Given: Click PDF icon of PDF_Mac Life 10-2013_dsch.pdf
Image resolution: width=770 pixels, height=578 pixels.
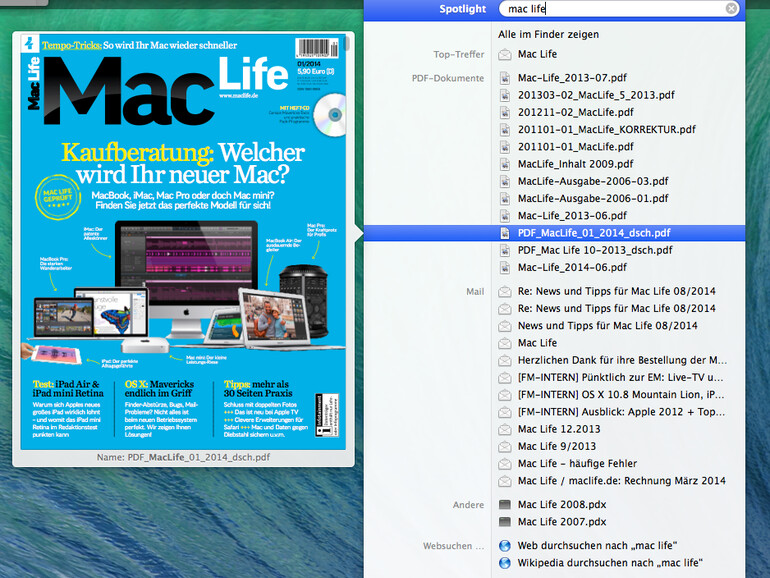Looking at the screenshot, I should click(504, 250).
